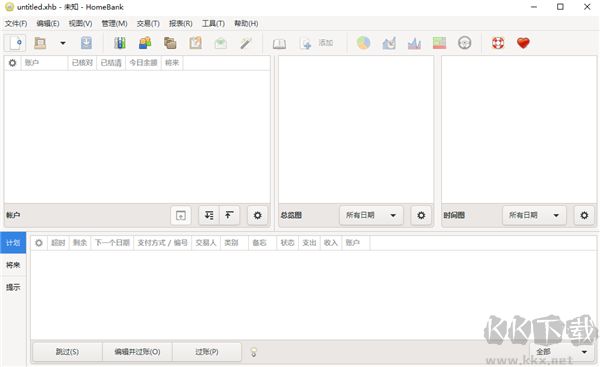Open the 工具(T) menu
The image size is (600, 367).
click(x=213, y=23)
